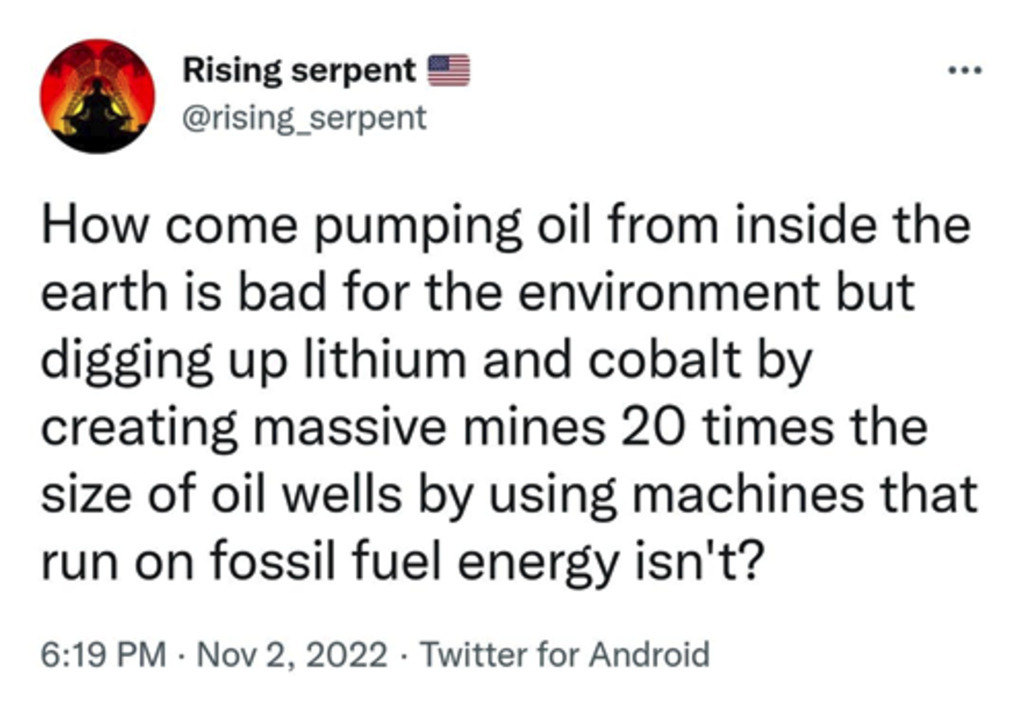This screenshot has width=1024, height=710.
Task: Open the Rising serpent display name
Action: 299,71
